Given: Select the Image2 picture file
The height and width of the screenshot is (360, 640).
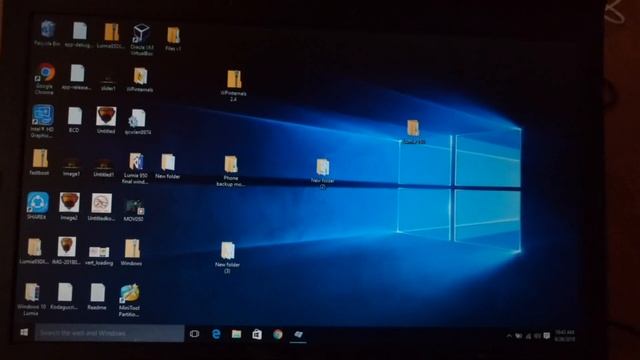Looking at the screenshot, I should 69,207.
